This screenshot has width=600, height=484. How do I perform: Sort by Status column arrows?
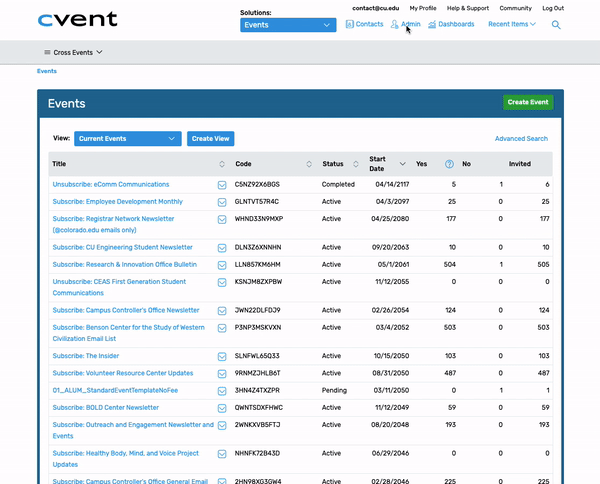pos(356,164)
